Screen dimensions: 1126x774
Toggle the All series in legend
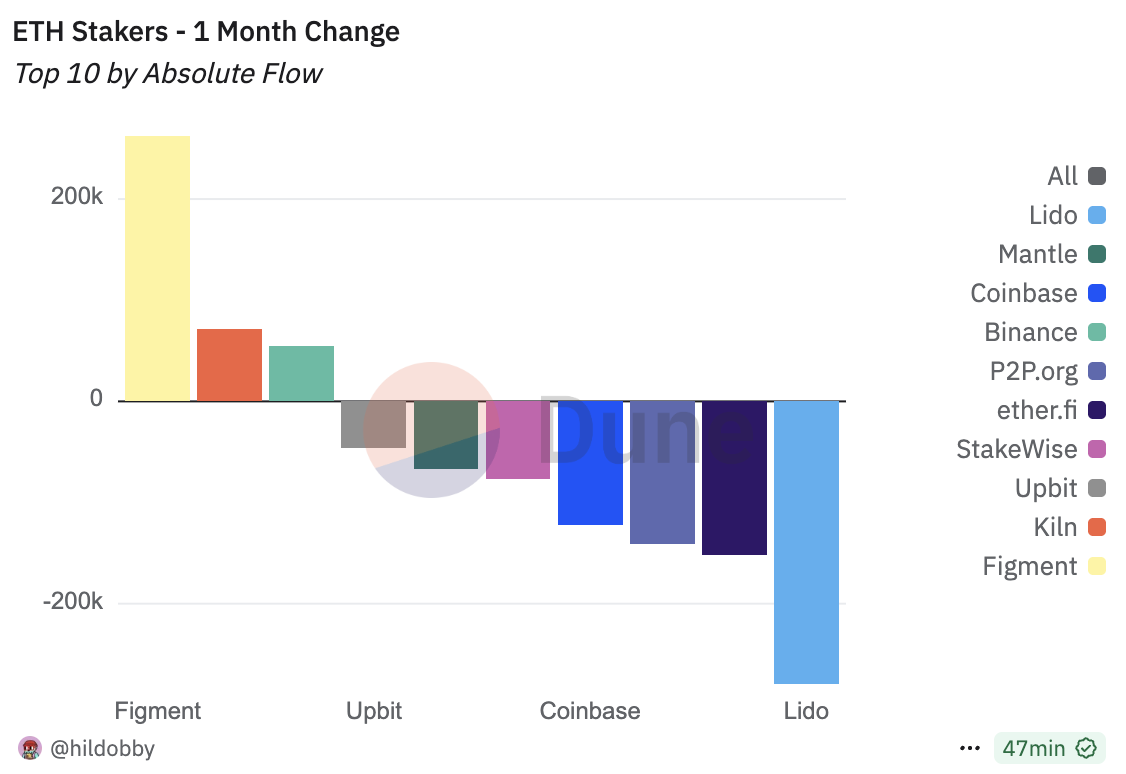[x=1076, y=176]
